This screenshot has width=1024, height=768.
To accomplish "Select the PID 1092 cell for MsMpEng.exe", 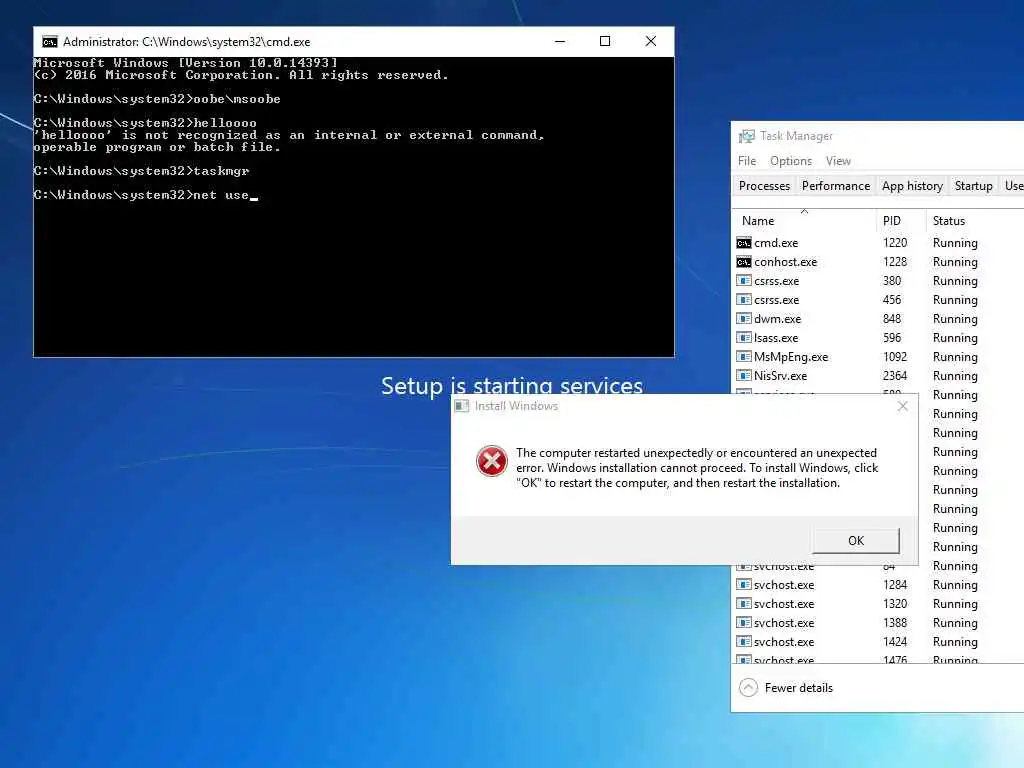I will click(895, 357).
